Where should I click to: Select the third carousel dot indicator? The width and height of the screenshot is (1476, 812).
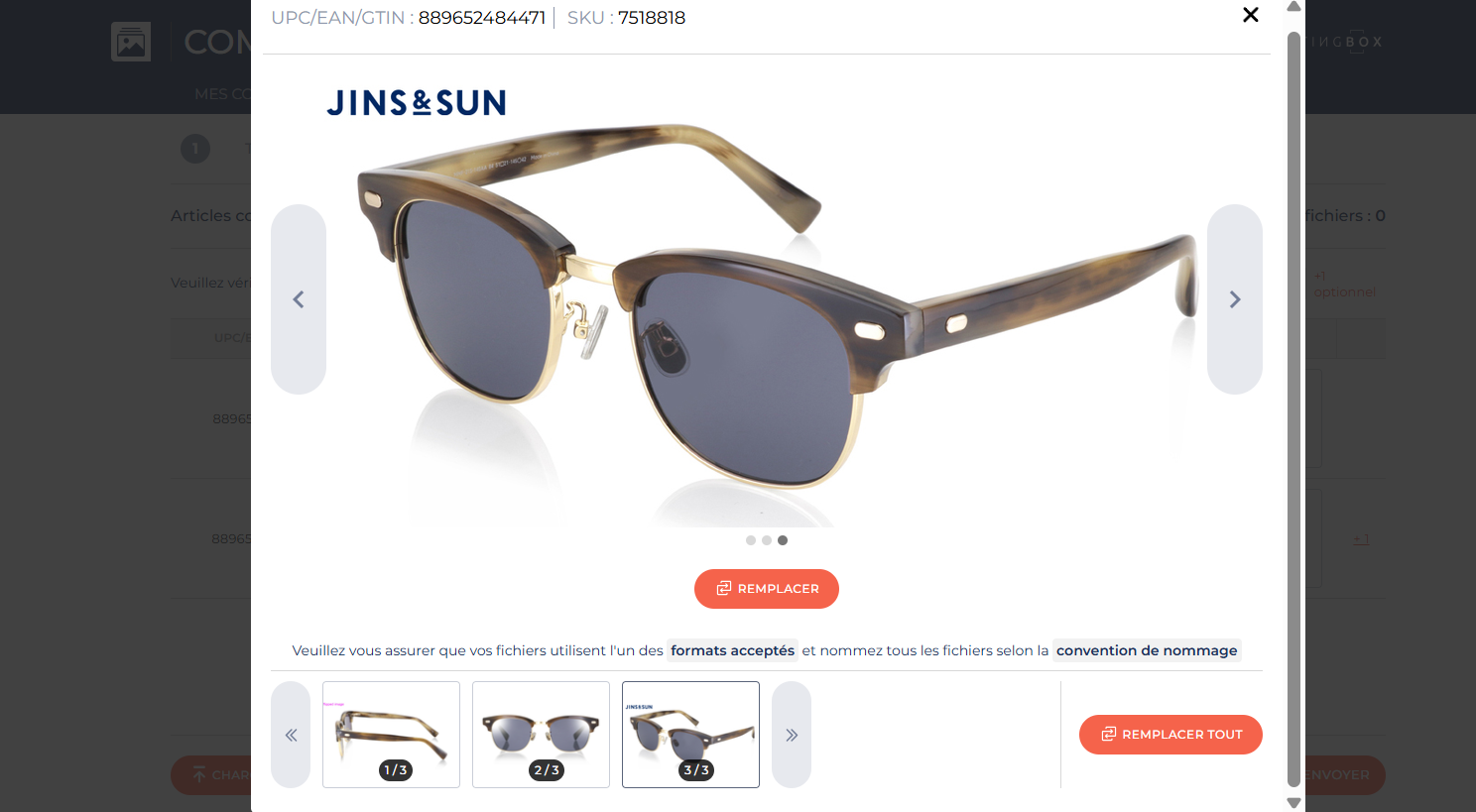[783, 540]
